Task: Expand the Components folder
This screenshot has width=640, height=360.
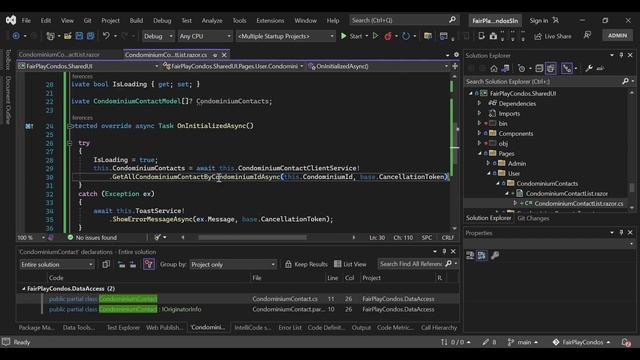Action: click(x=480, y=133)
